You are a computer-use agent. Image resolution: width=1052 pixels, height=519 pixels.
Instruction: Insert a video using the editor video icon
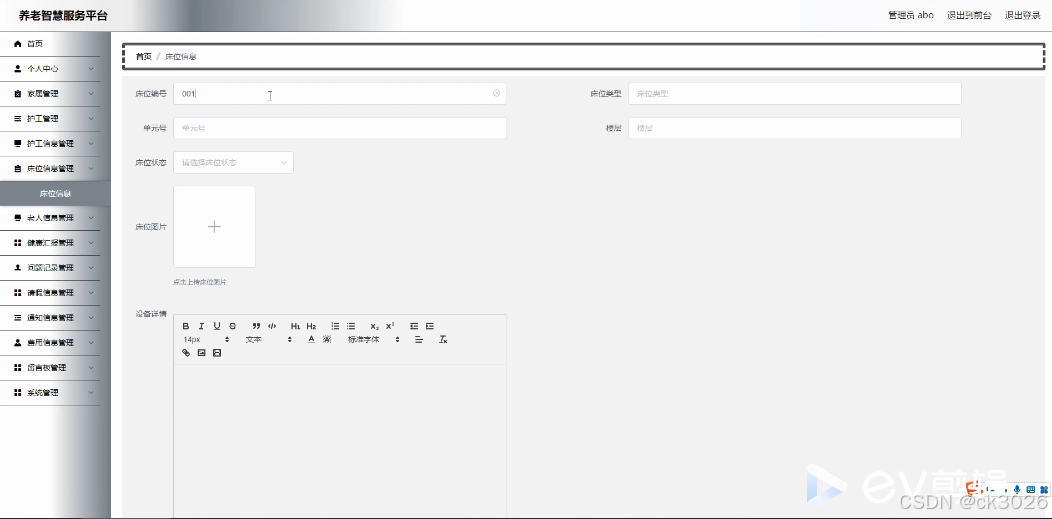[217, 353]
